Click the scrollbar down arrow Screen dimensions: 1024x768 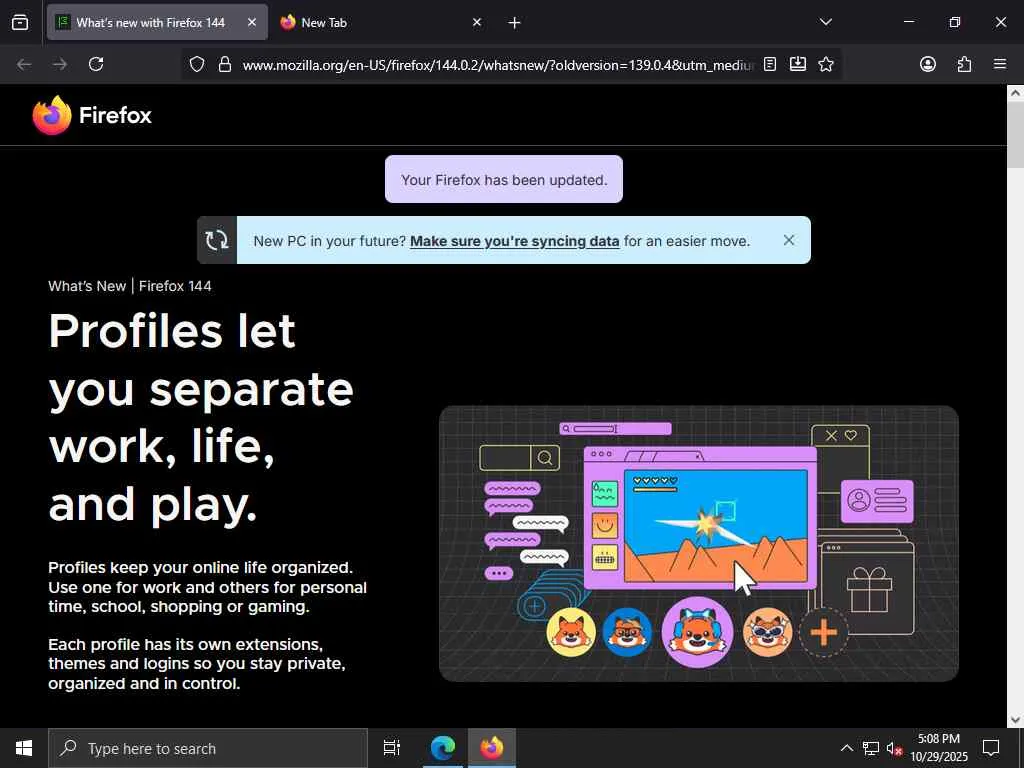click(x=1015, y=720)
